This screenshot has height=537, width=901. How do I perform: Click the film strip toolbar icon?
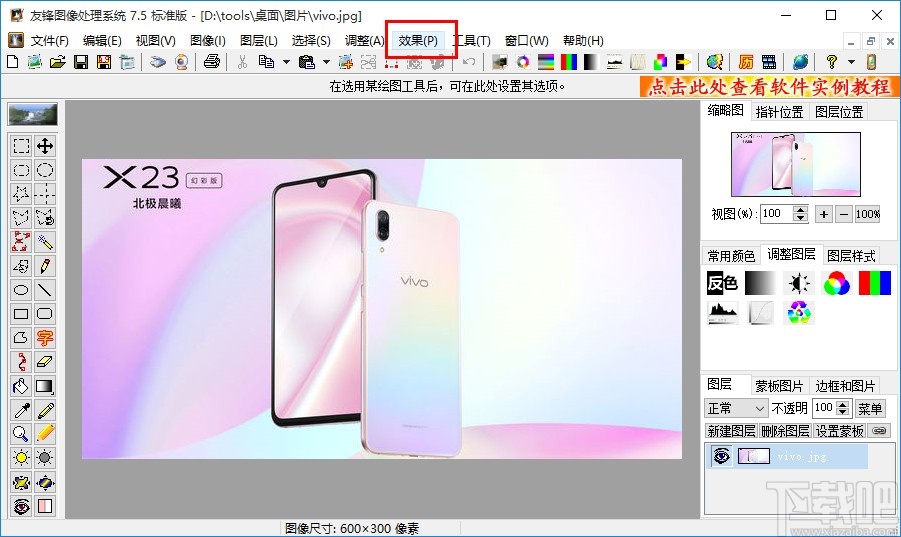[769, 61]
